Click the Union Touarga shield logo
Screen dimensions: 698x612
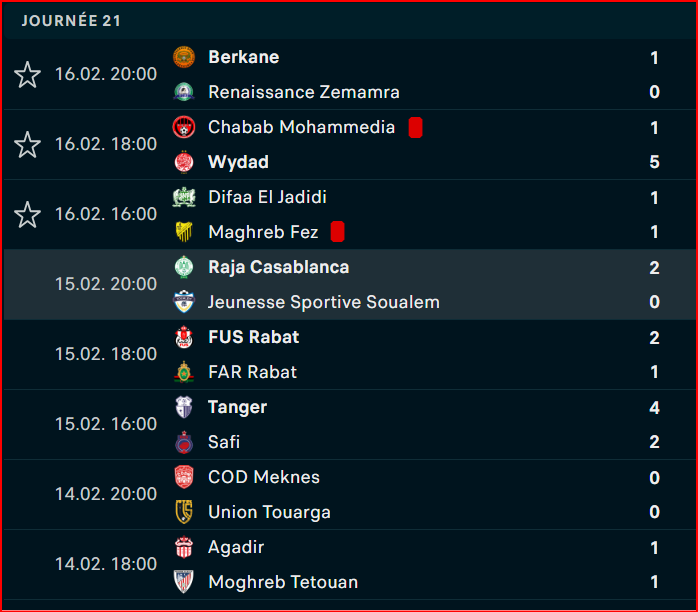point(184,512)
